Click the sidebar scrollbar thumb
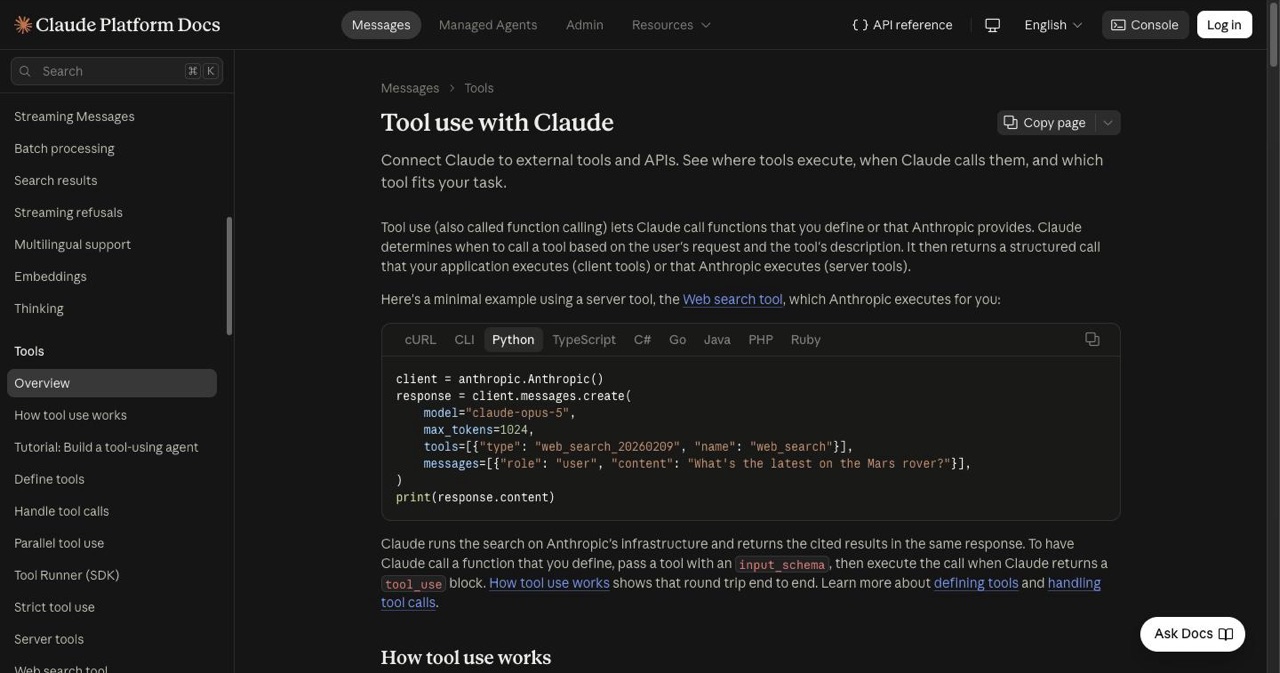The width and height of the screenshot is (1280, 673). [x=229, y=276]
